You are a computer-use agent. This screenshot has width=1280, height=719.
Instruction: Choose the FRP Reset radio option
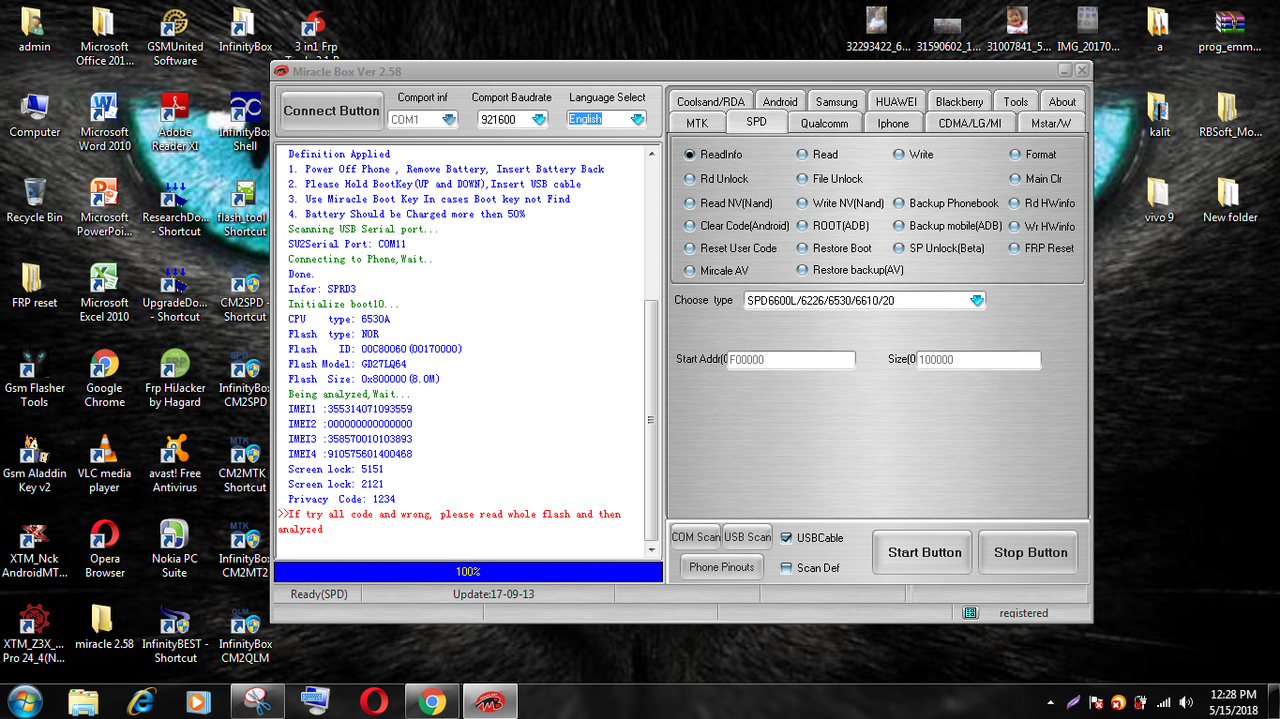click(x=1015, y=248)
